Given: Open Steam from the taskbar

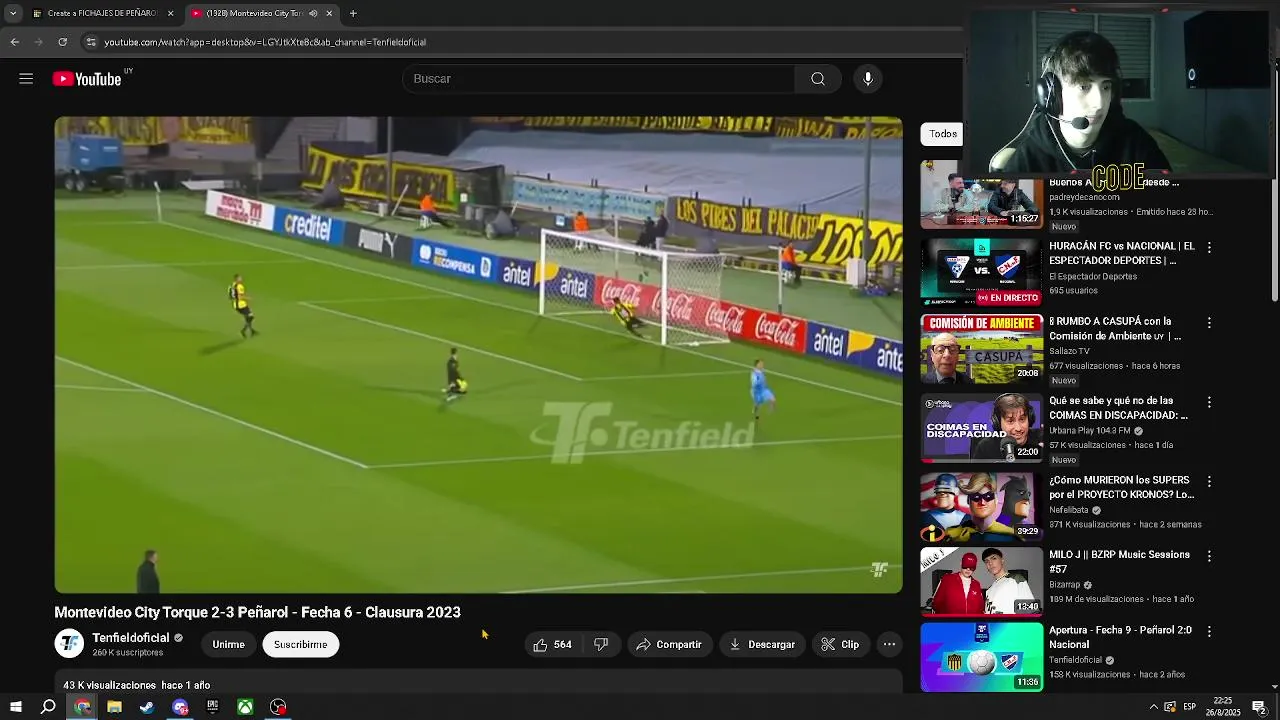Looking at the screenshot, I should [x=147, y=707].
